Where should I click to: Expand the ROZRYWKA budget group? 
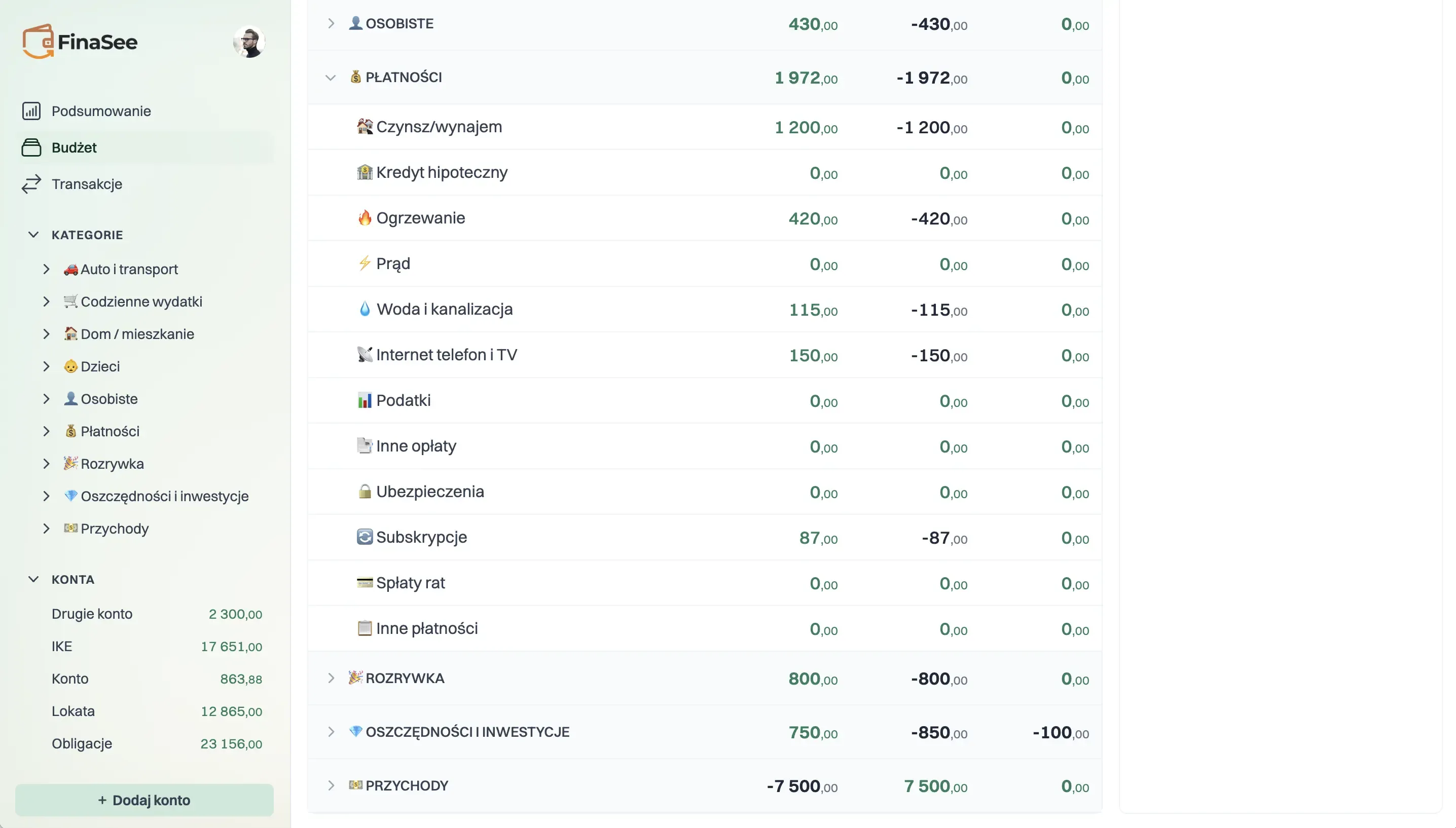[331, 678]
